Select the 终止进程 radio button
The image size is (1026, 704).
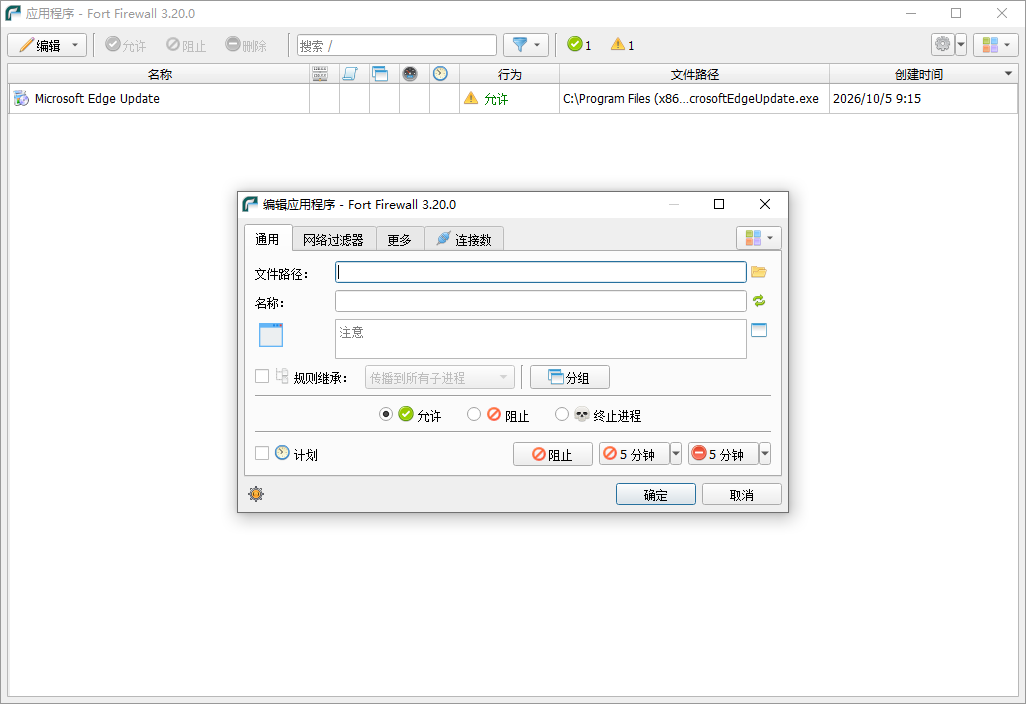pos(561,414)
